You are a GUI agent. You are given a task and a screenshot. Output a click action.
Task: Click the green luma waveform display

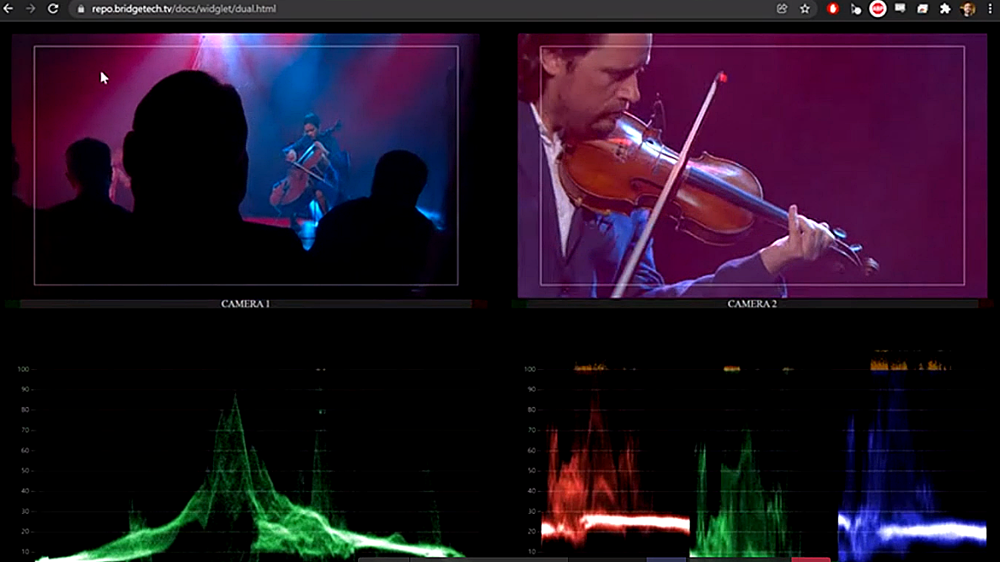(240, 480)
